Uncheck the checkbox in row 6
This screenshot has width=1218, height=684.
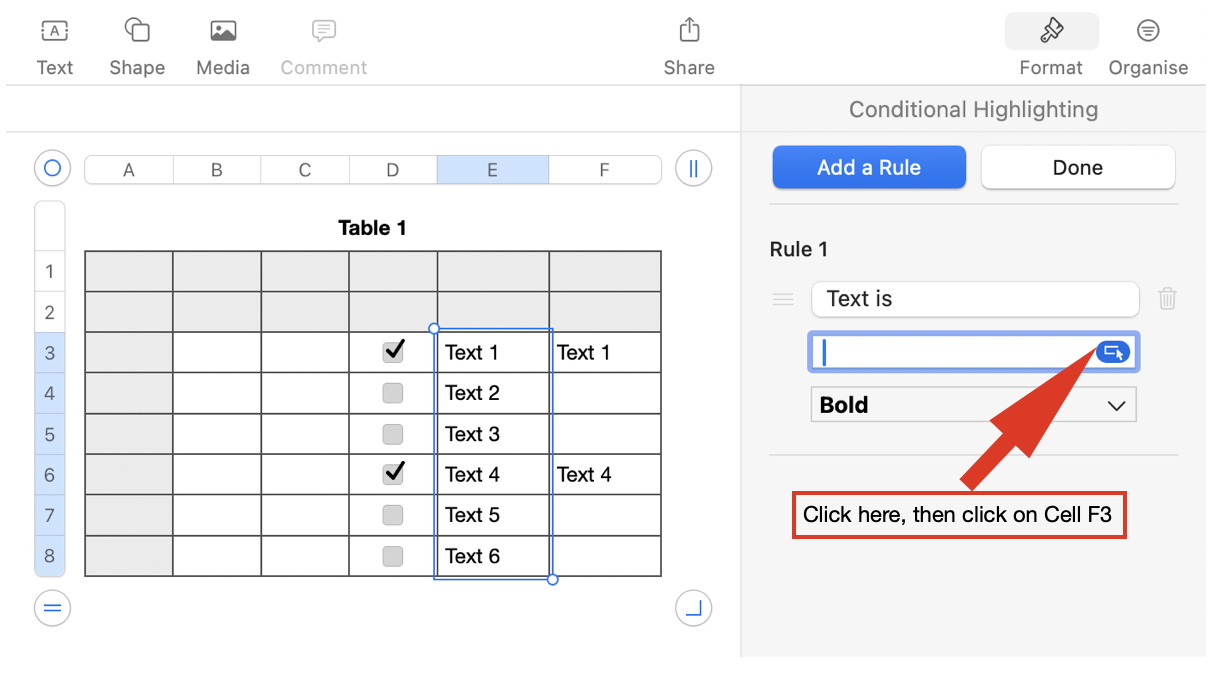click(393, 473)
